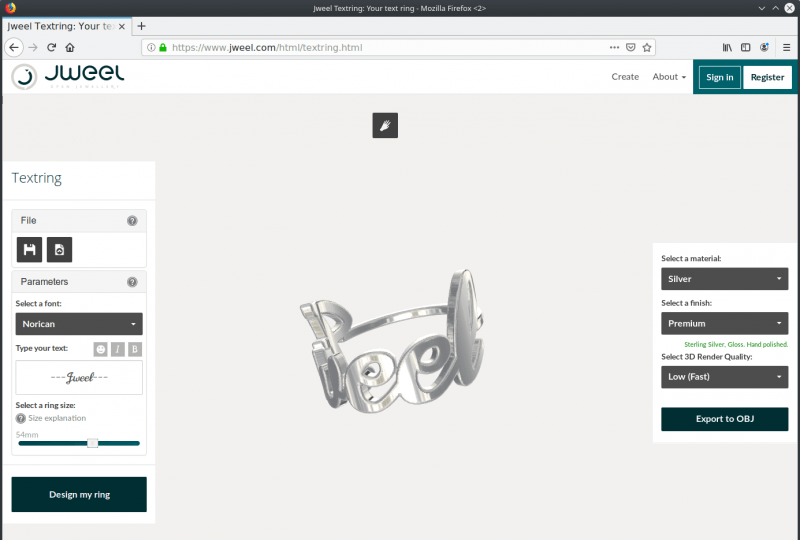Image resolution: width=800 pixels, height=540 pixels.
Task: Close the Jweel Textring tab
Action: [121, 27]
